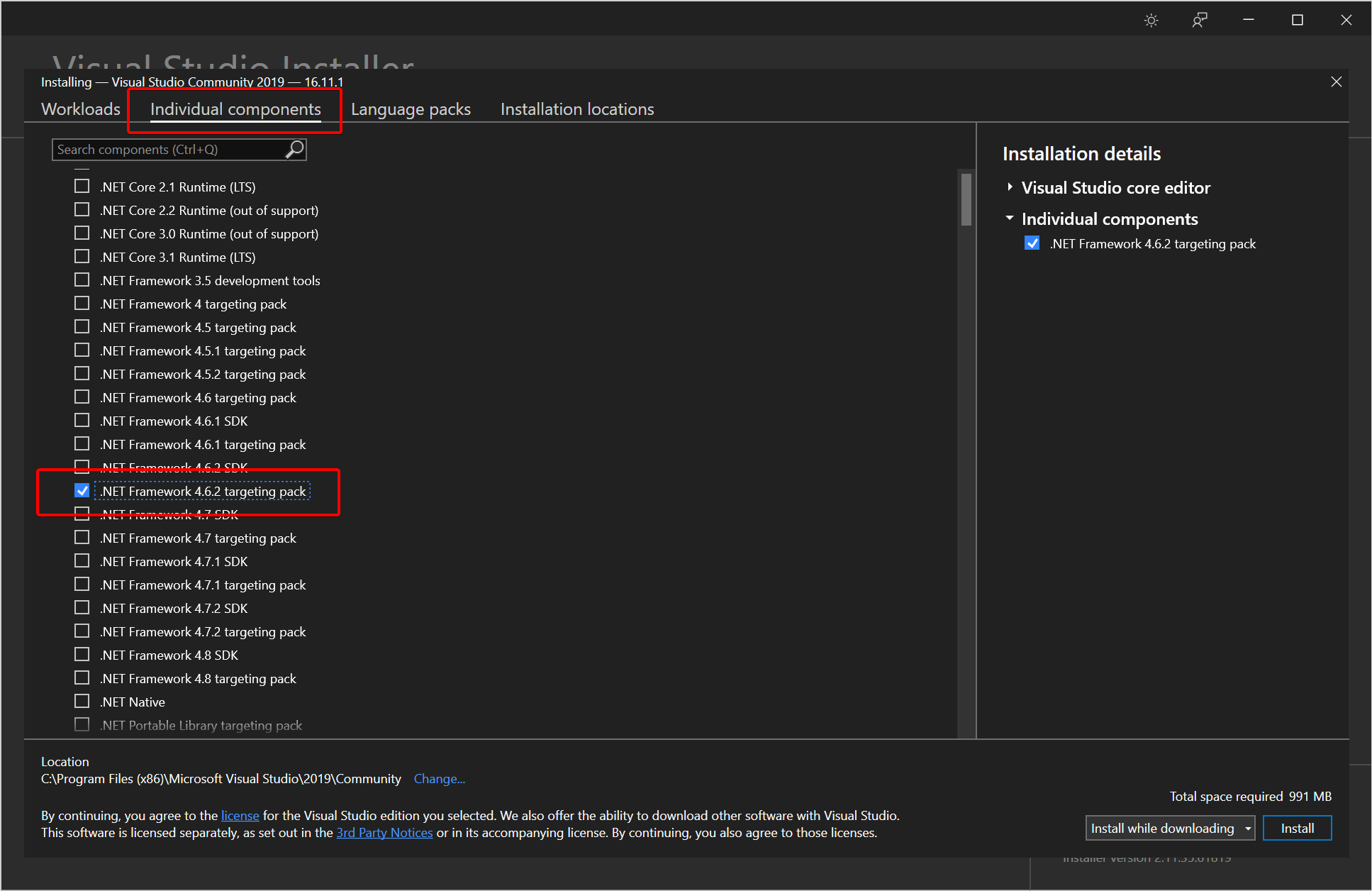Open the Language packs tab
Image resolution: width=1372 pixels, height=891 pixels.
(x=411, y=109)
